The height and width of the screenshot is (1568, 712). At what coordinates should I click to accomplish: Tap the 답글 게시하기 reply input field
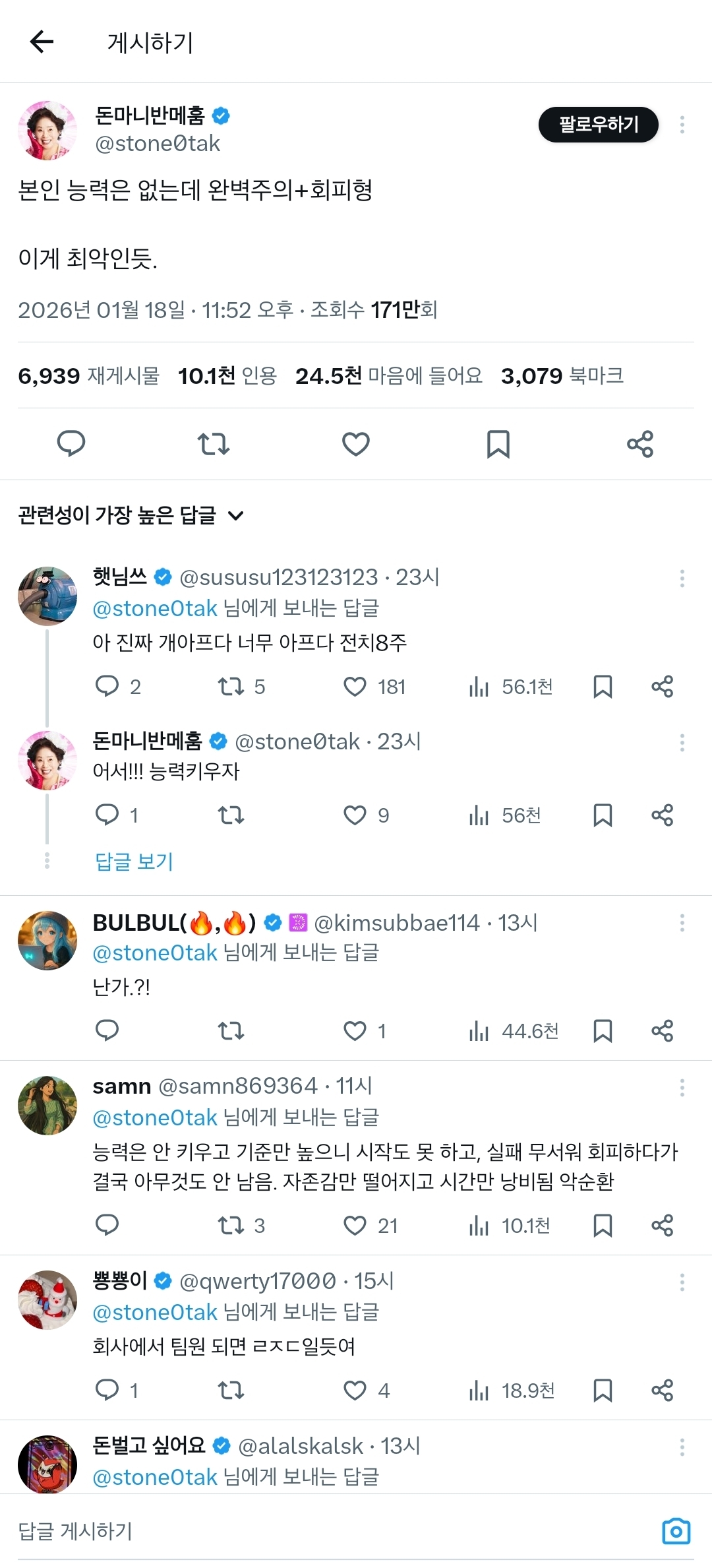[x=264, y=1530]
